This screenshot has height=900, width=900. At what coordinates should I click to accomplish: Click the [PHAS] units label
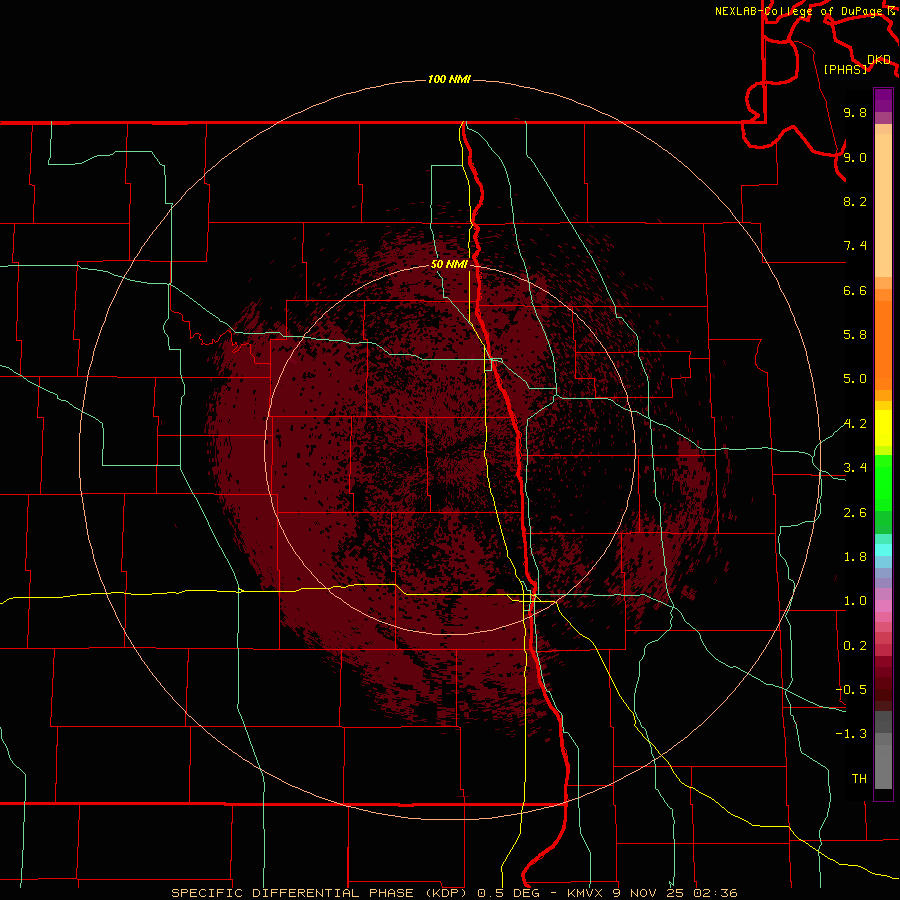pos(845,69)
